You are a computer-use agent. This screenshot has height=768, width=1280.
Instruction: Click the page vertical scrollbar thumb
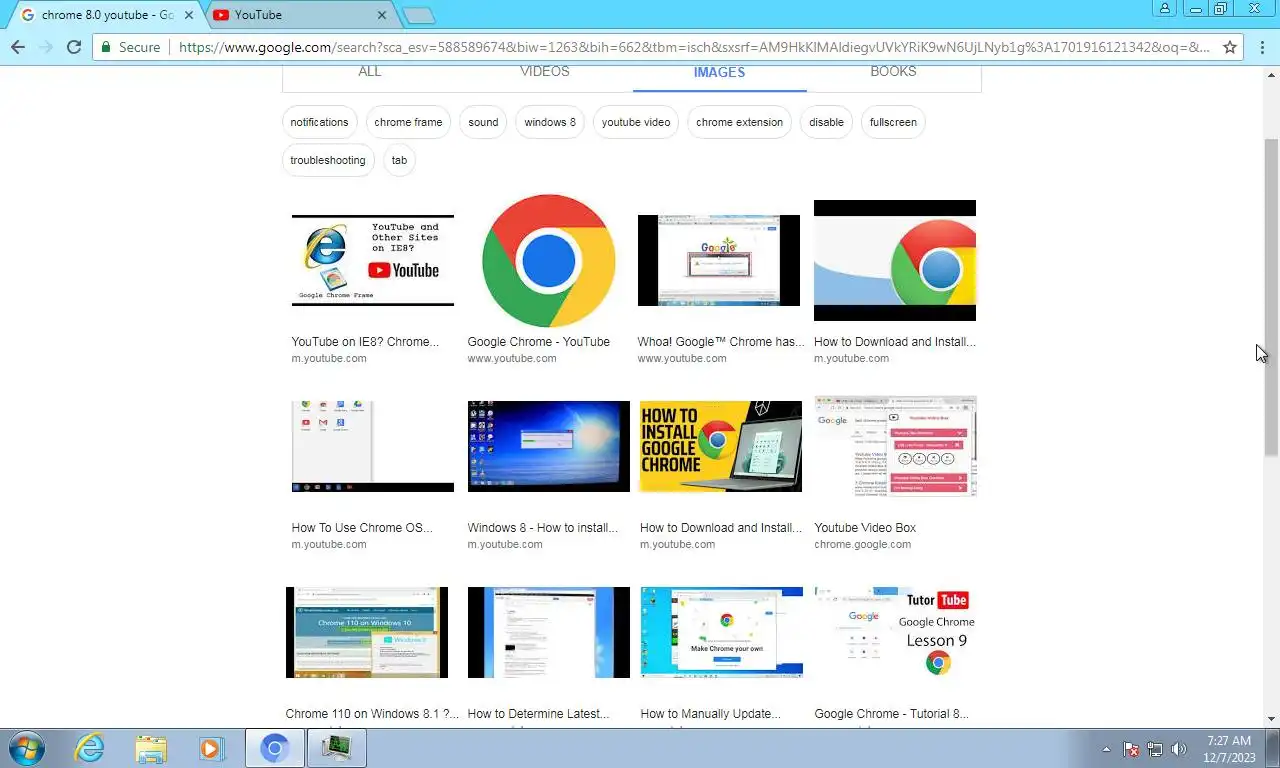(1271, 297)
